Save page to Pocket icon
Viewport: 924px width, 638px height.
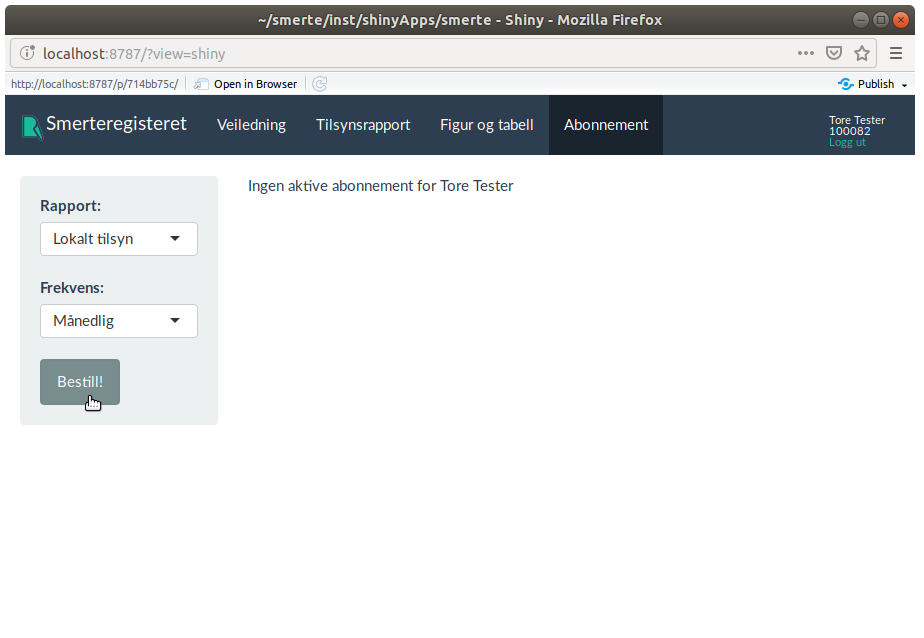point(833,53)
